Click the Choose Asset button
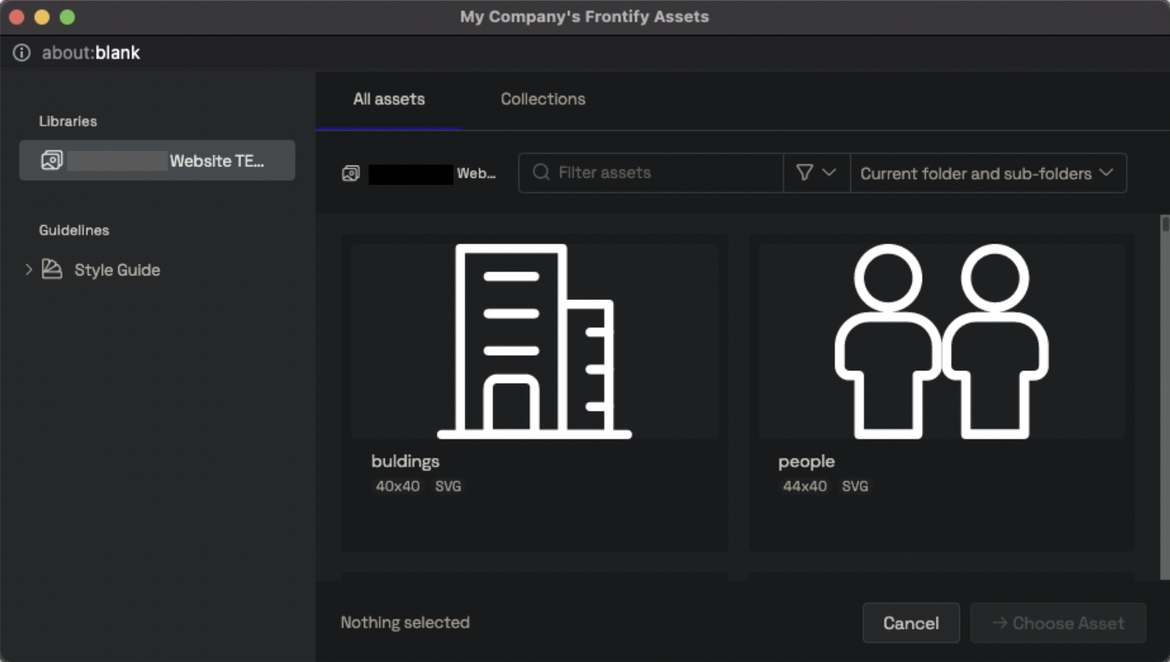The image size is (1170, 662). tap(1058, 623)
